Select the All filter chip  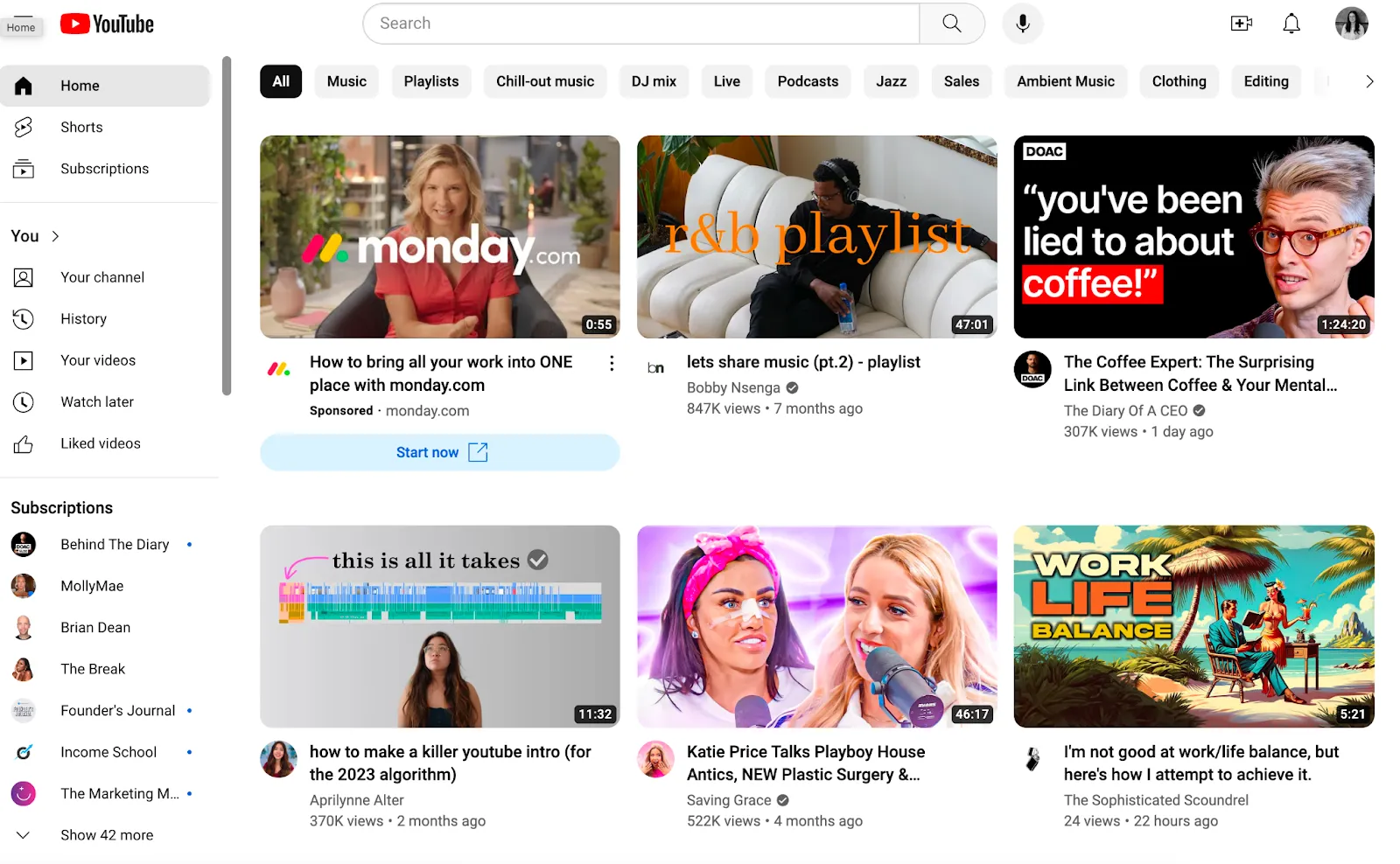click(281, 81)
